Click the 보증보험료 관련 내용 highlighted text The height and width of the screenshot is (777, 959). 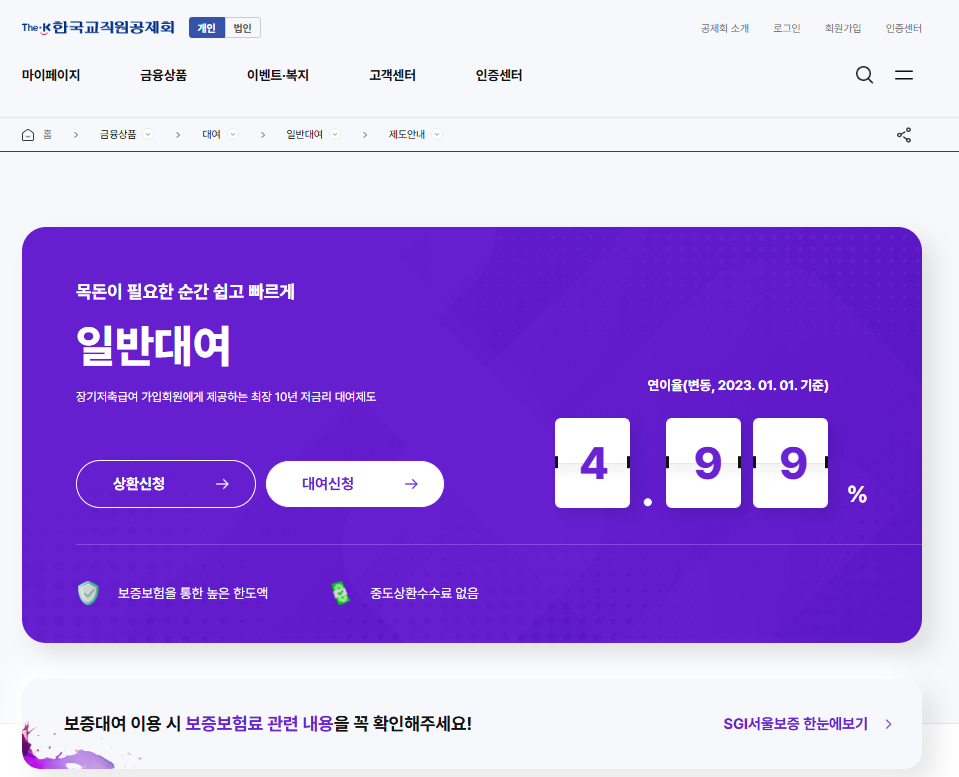click(259, 724)
